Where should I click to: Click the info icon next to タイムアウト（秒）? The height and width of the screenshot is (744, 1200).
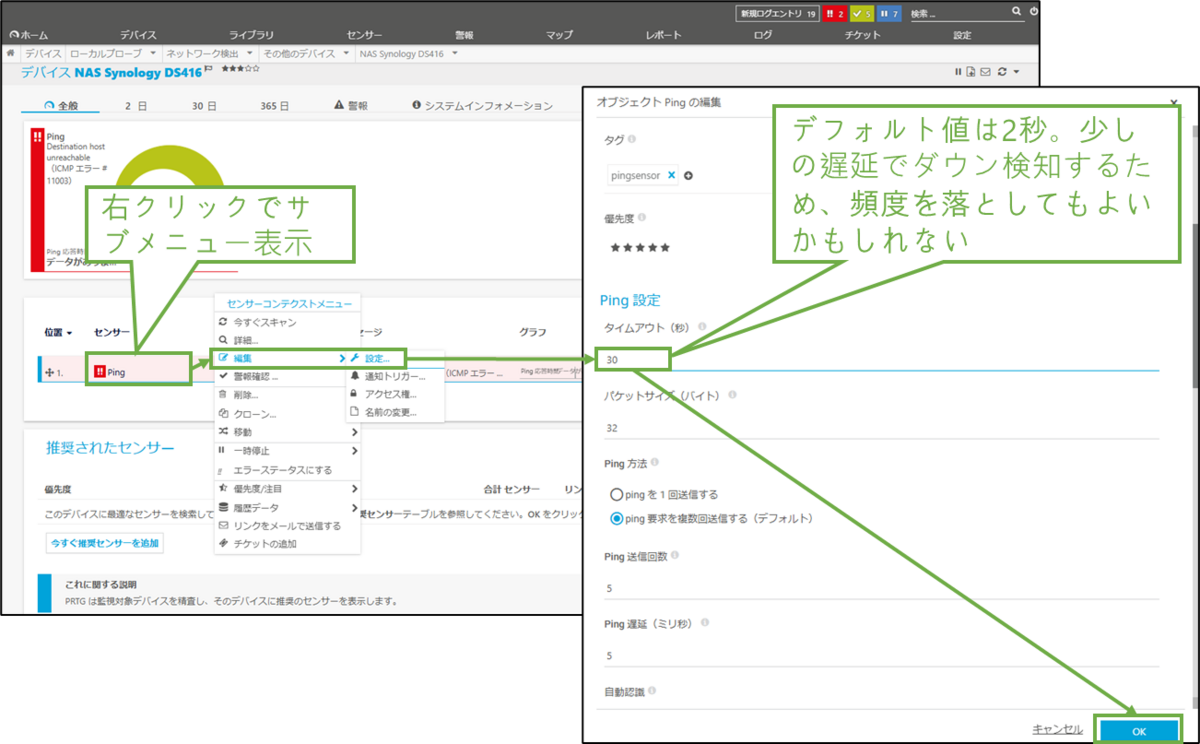click(x=702, y=327)
